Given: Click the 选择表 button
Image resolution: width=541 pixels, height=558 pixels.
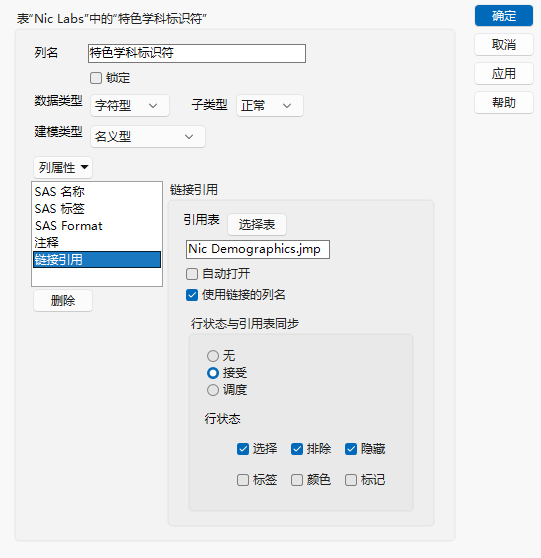Looking at the screenshot, I should pos(257,225).
